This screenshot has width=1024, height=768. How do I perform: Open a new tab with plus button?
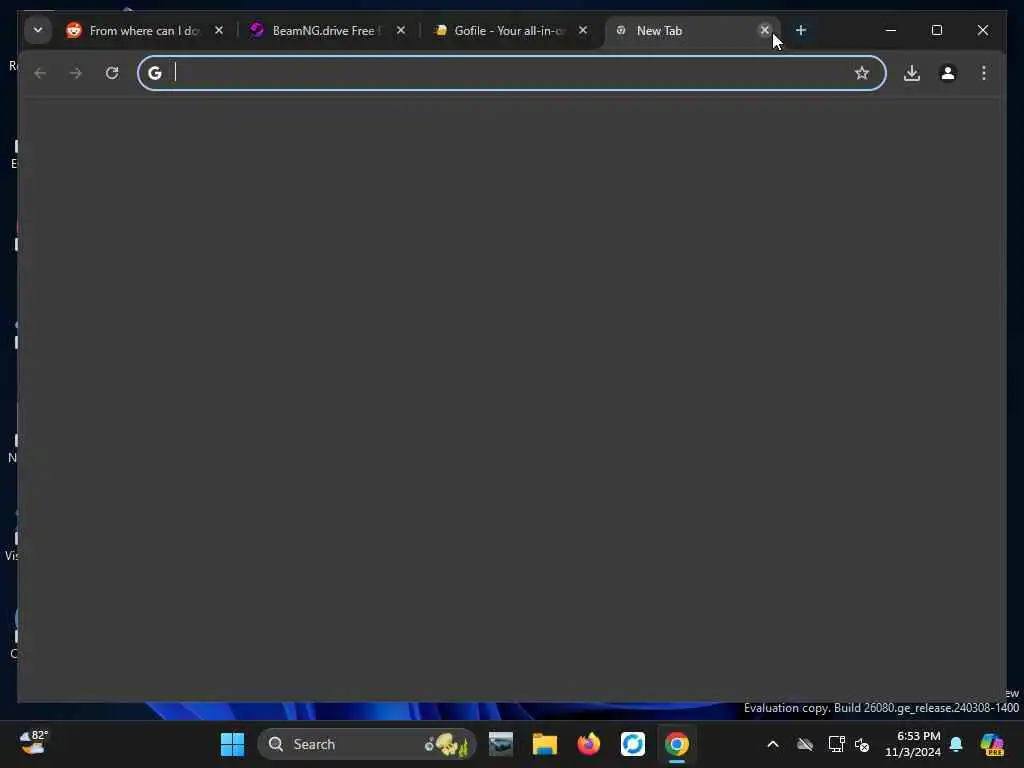801,30
